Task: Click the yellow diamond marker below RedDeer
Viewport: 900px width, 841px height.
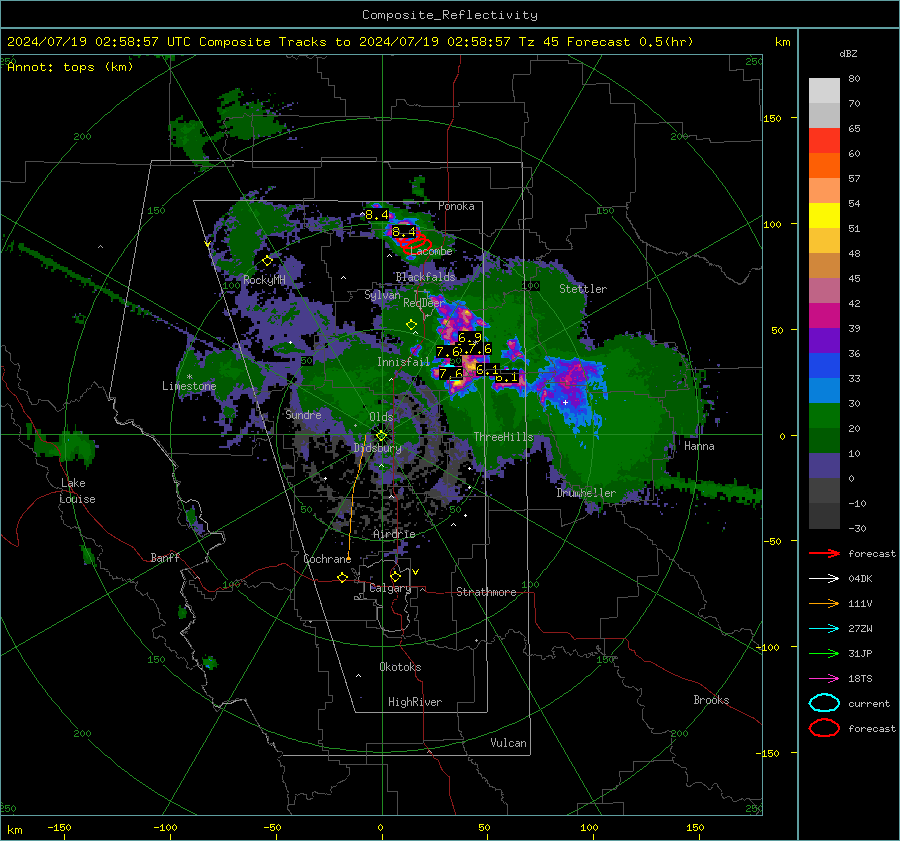Action: [411, 325]
